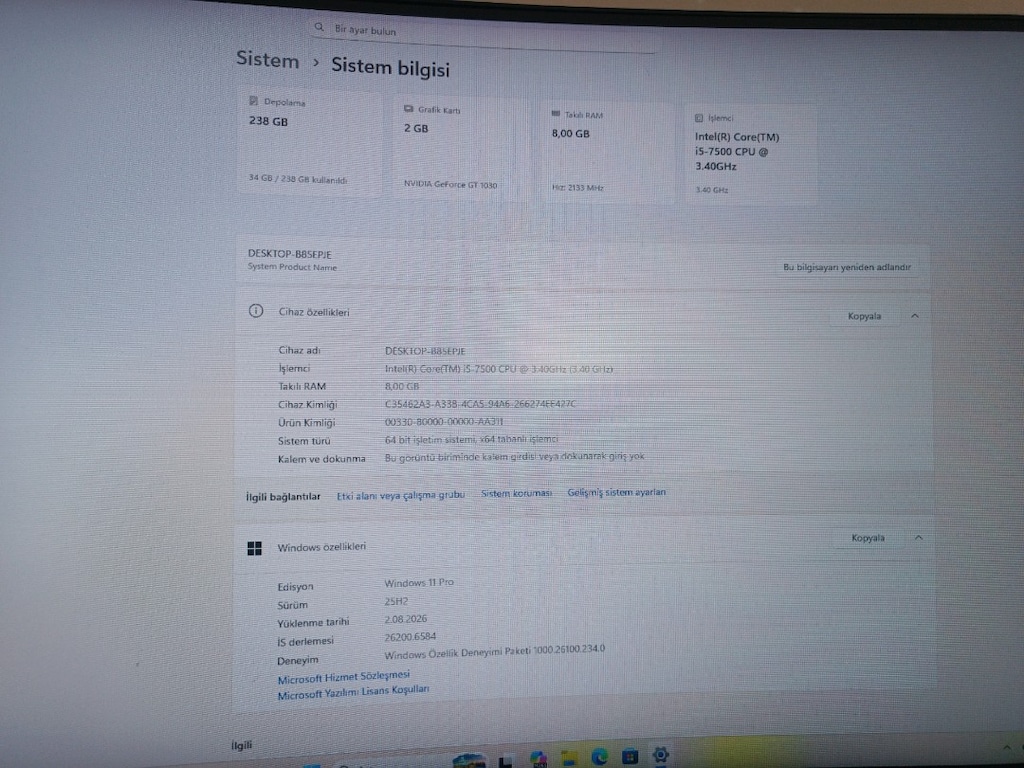The width and height of the screenshot is (1024, 768).
Task: Select Deneyim value Windows Özellik Deneyimi Paketi
Action: [x=494, y=652]
